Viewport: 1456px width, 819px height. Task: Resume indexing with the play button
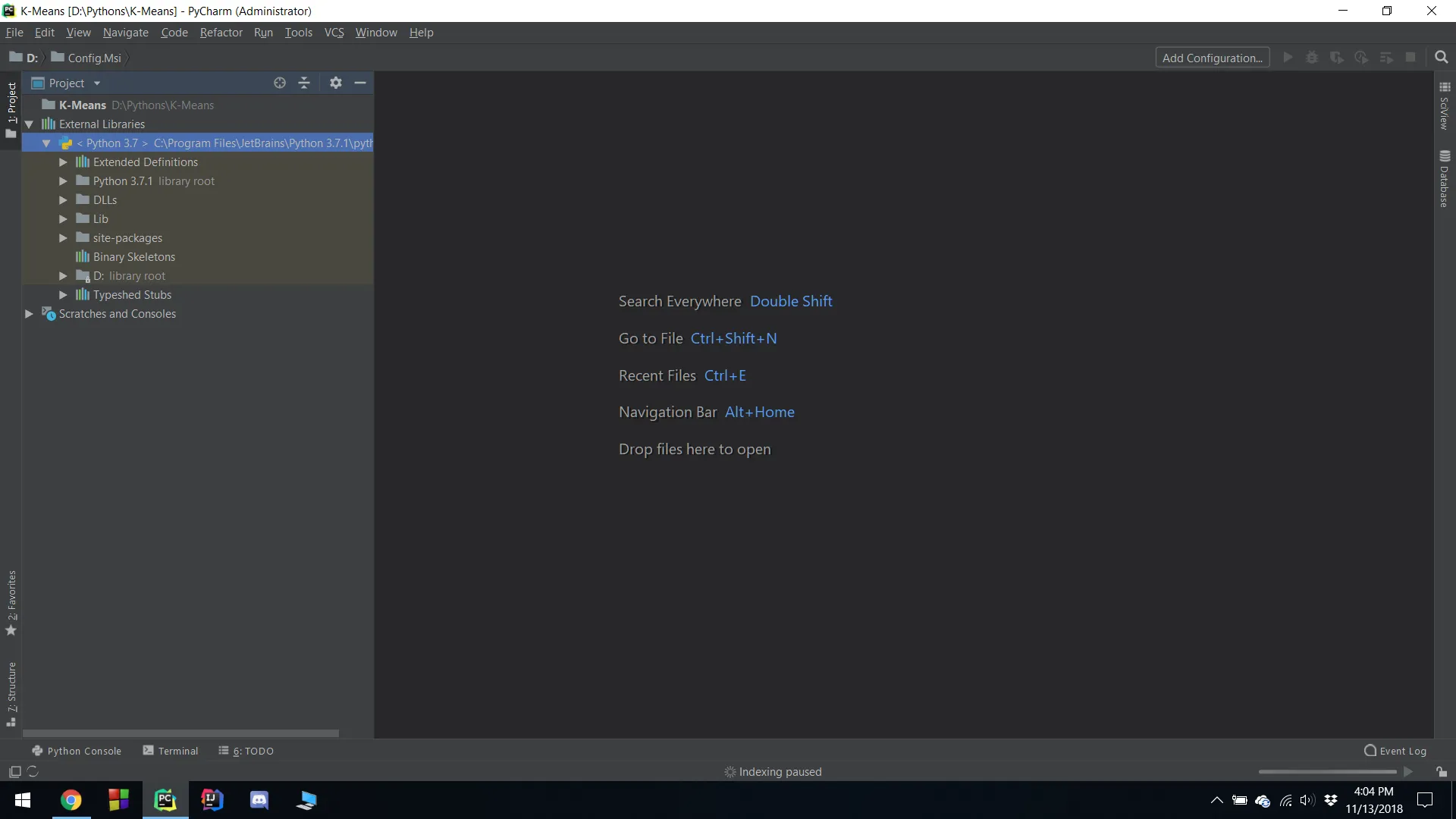click(x=1408, y=772)
